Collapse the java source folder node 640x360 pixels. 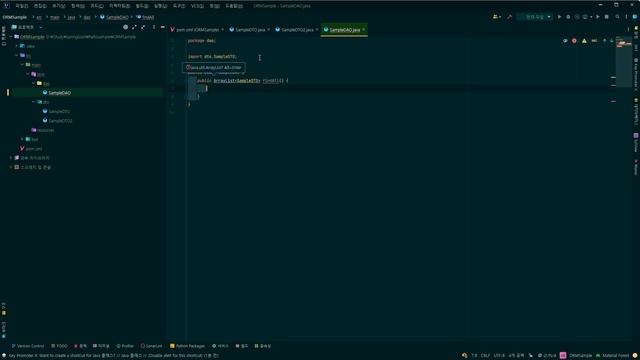pos(28,74)
